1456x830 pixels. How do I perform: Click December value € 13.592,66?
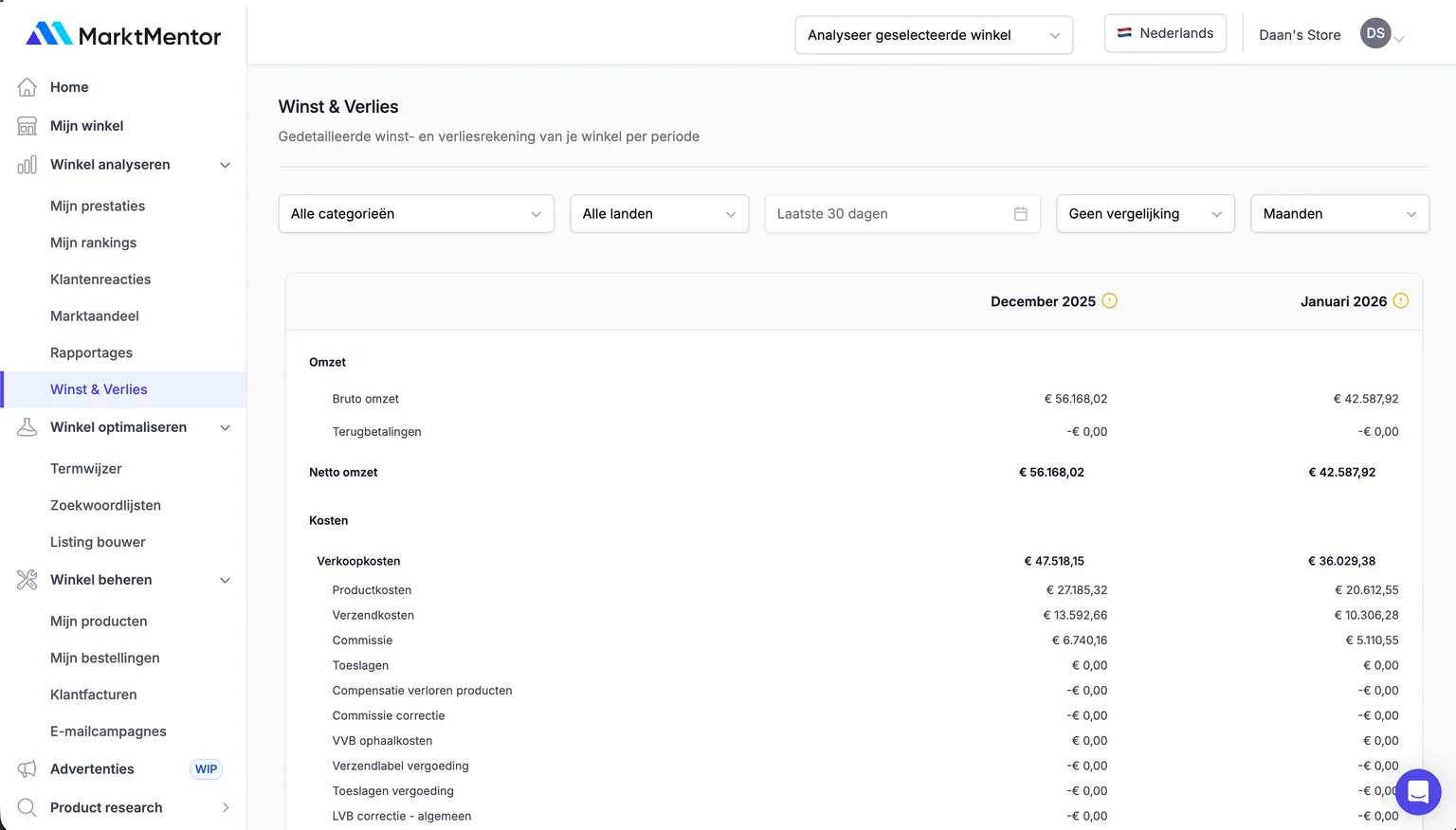(x=1076, y=615)
